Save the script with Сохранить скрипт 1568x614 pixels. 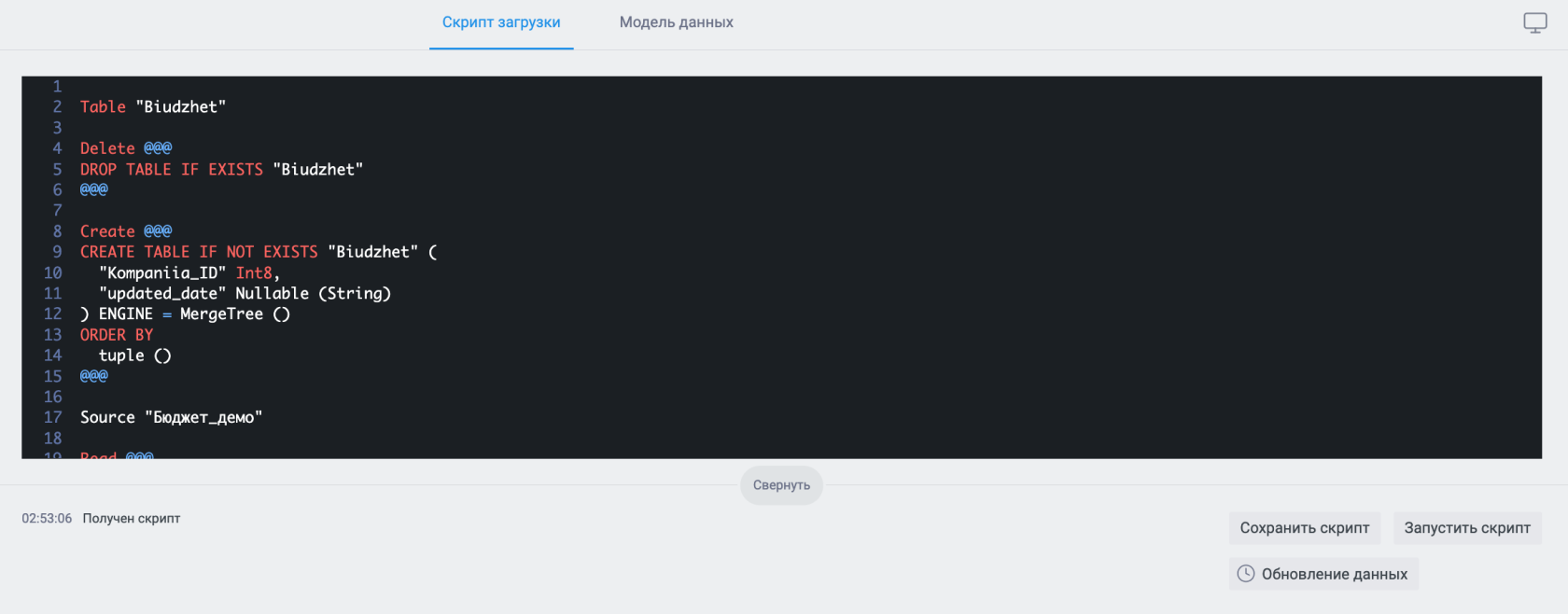(x=1304, y=528)
